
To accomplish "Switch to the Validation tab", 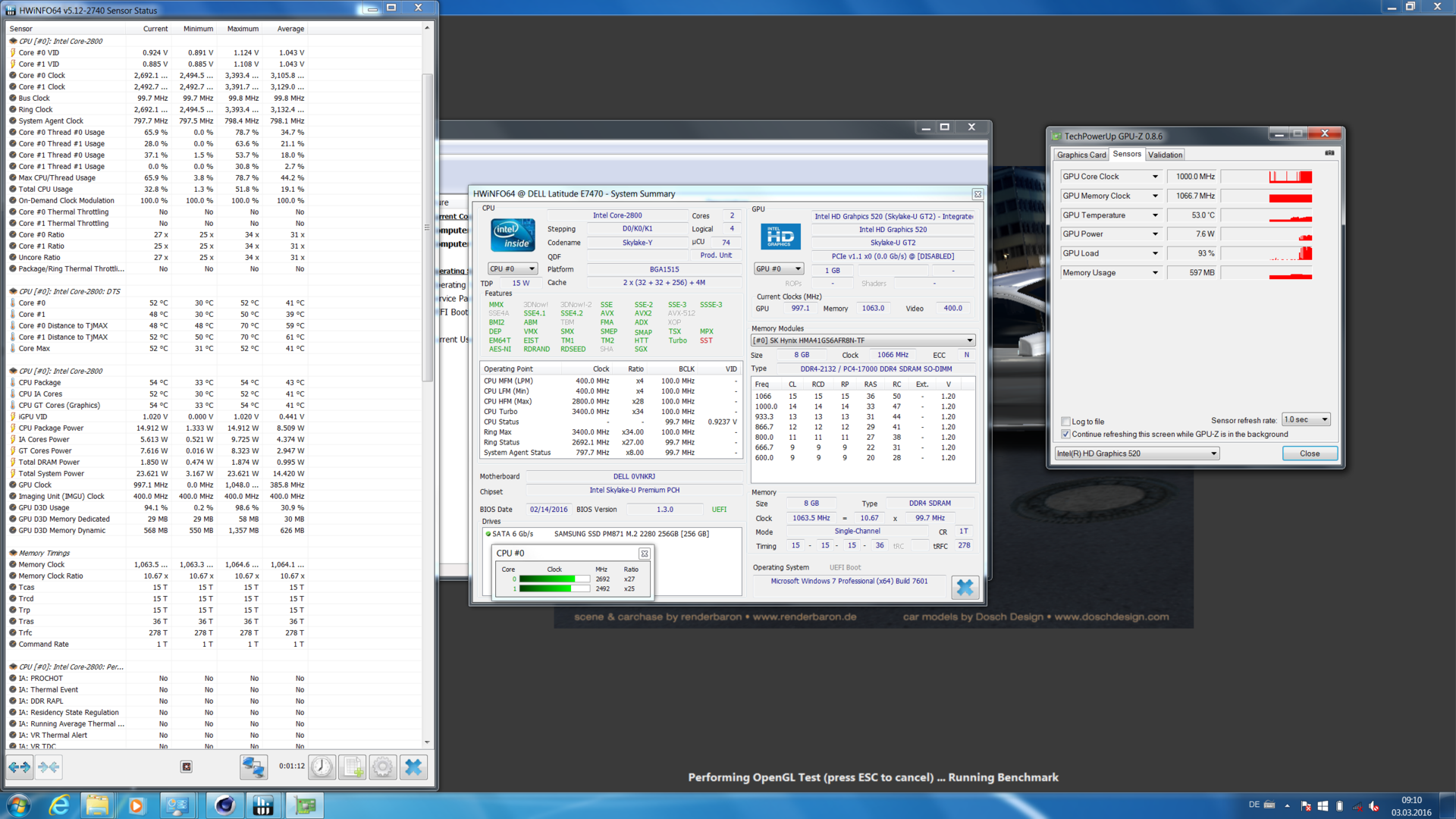I will pyautogui.click(x=1165, y=155).
